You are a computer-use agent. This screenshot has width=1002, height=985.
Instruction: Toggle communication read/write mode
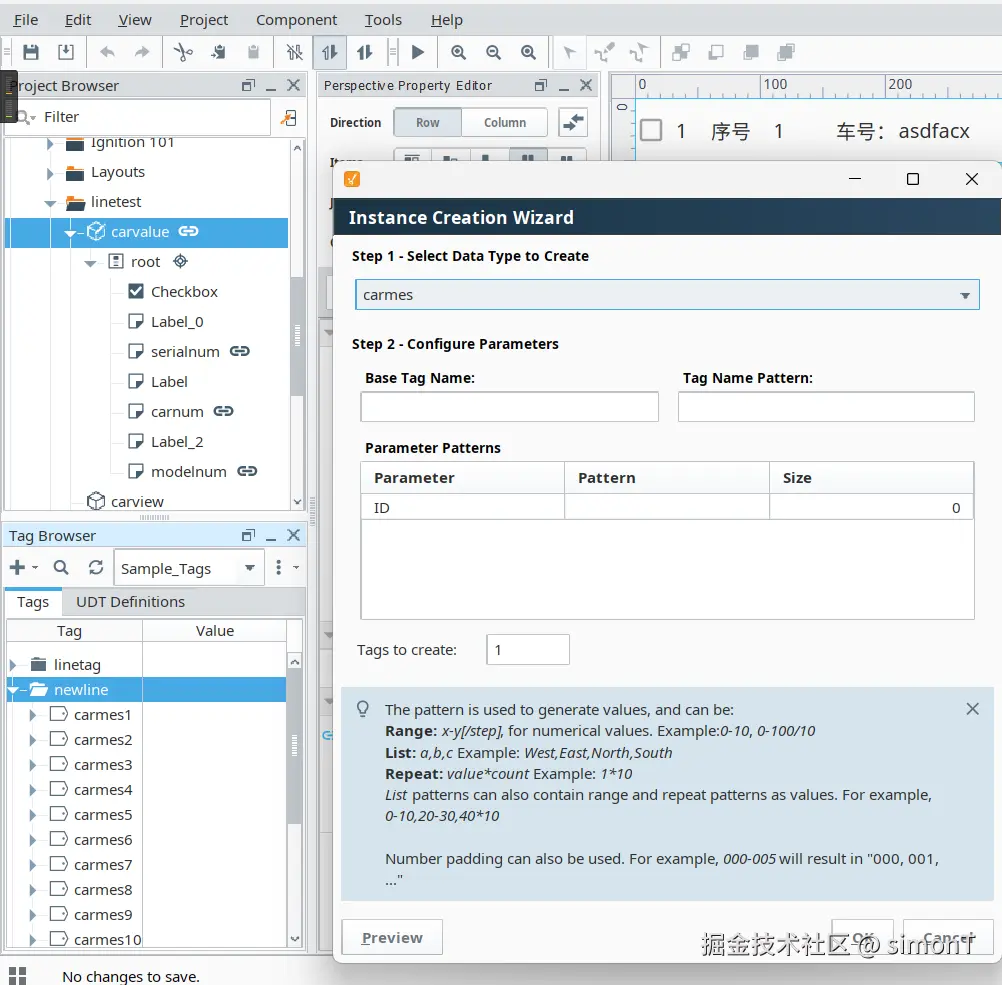[x=364, y=52]
